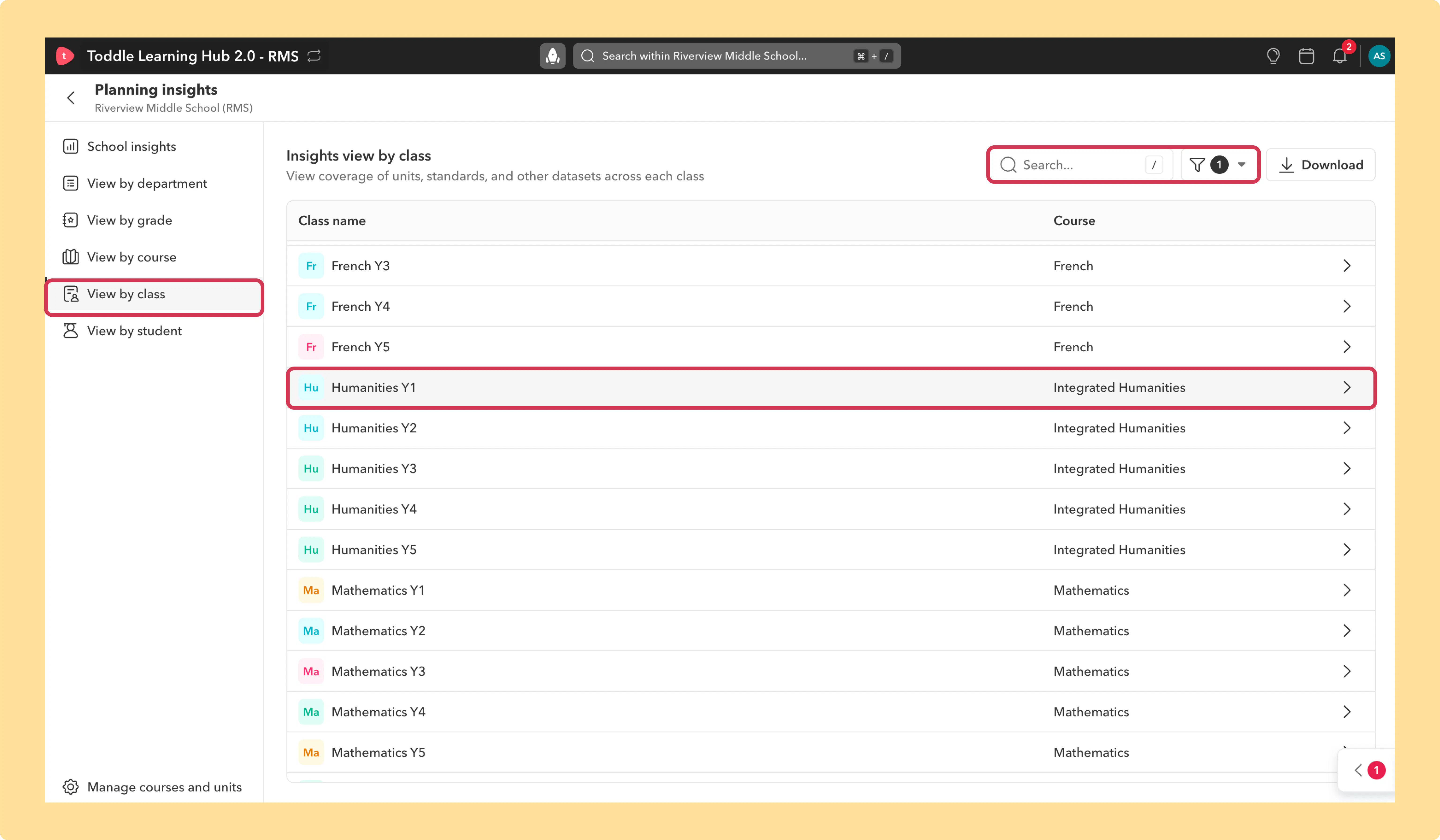Open the calendar icon in top bar
1440x840 pixels.
1306,56
